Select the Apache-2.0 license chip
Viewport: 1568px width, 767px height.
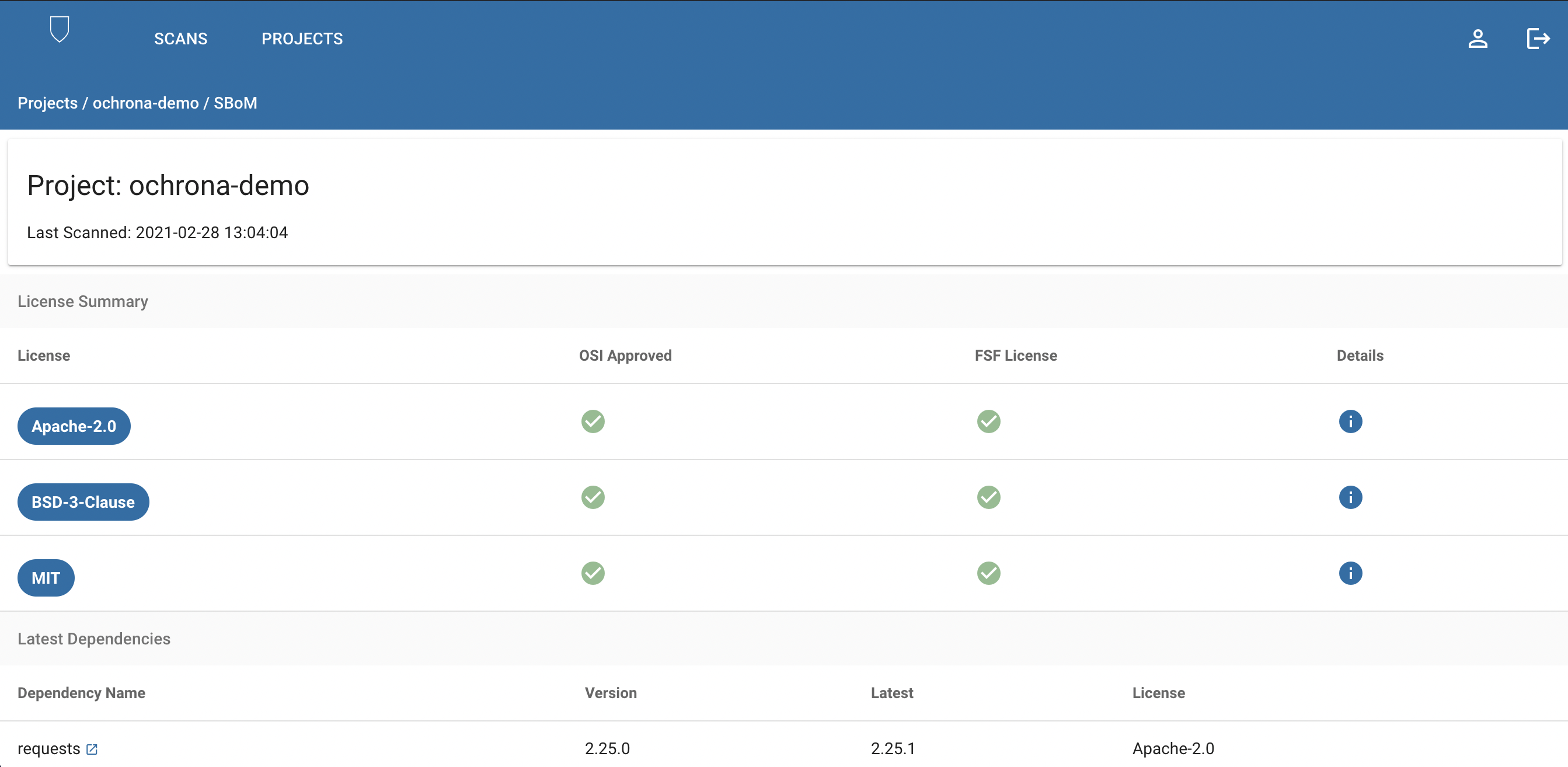74,426
